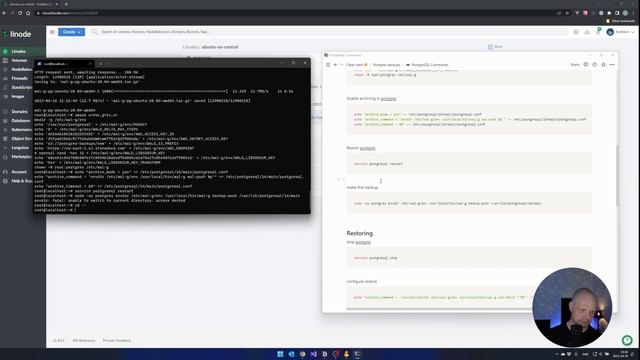The height and width of the screenshot is (360, 640).
Task: Click the 'configure restore' text
Action: coord(362,282)
